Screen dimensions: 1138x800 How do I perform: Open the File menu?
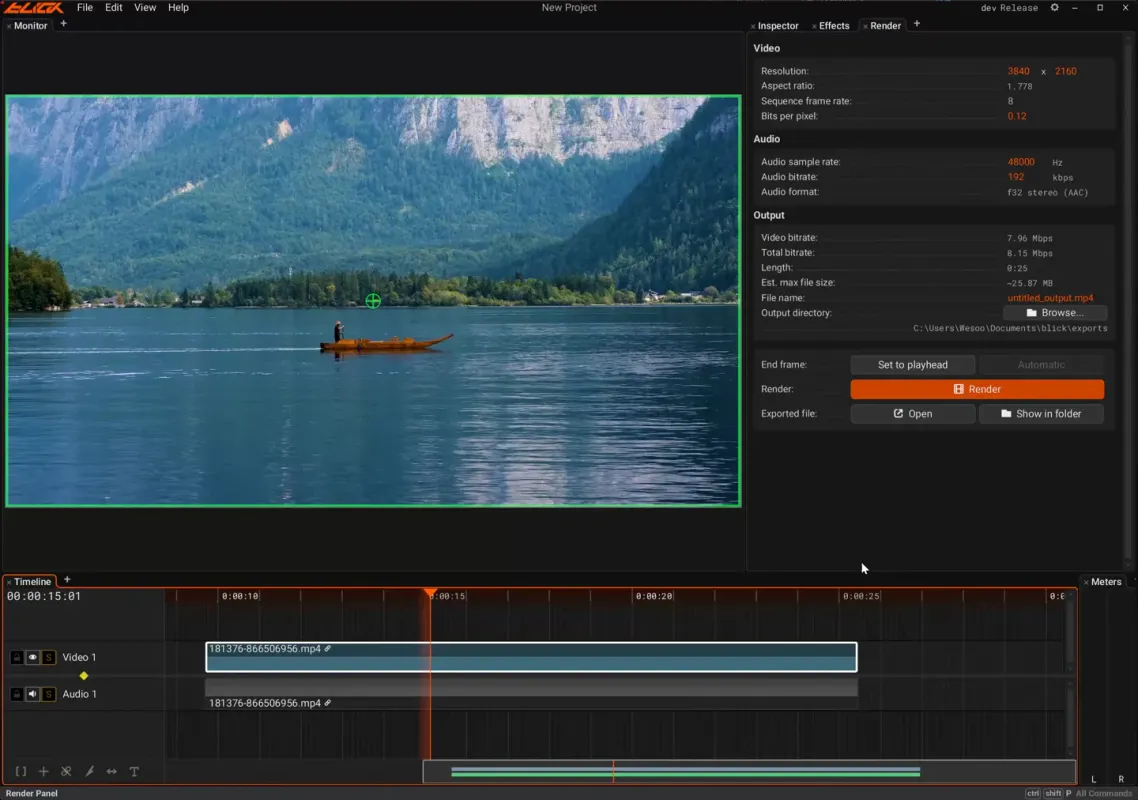[x=85, y=7]
